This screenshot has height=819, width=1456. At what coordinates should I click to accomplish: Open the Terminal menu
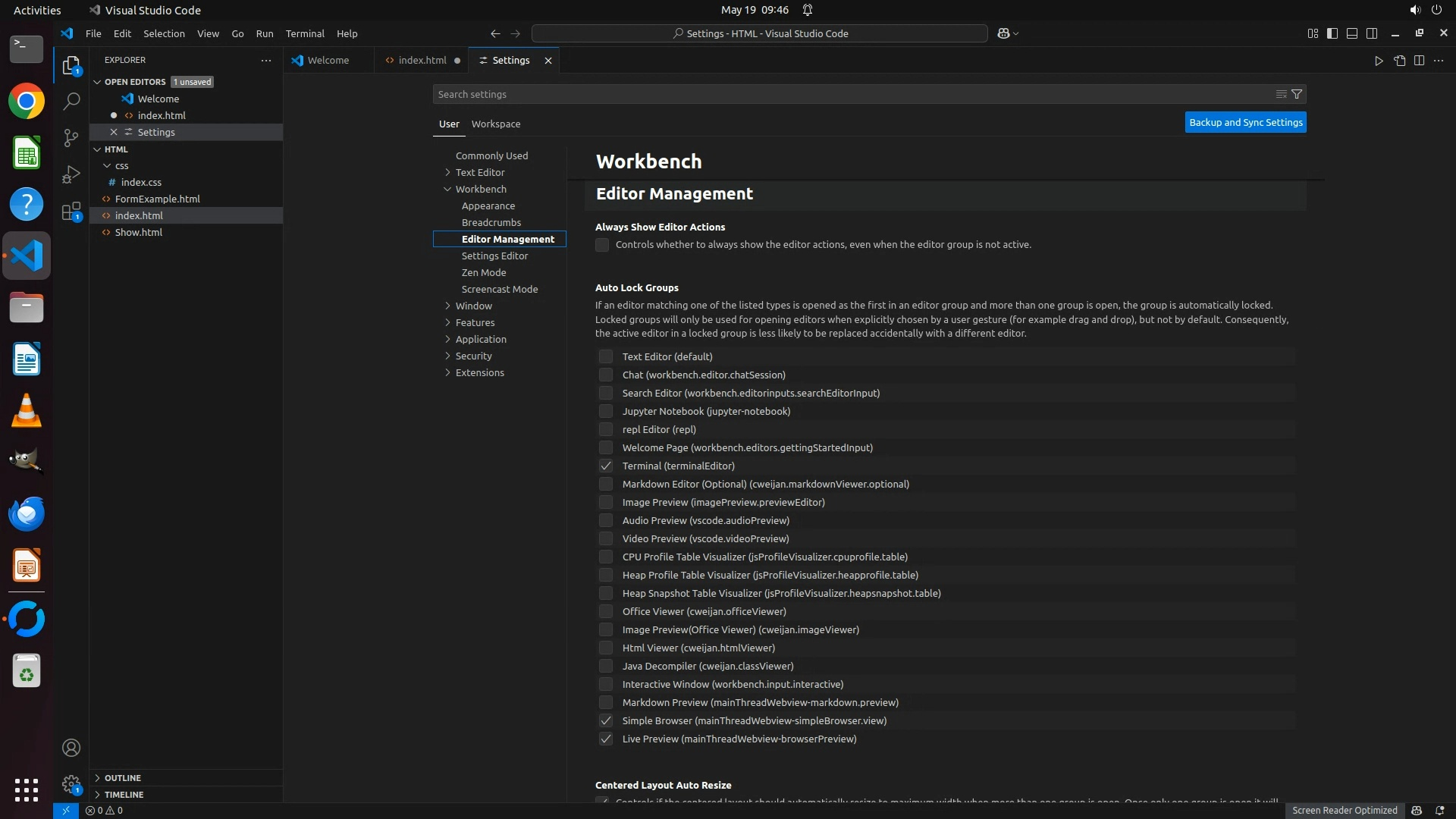pyautogui.click(x=305, y=33)
